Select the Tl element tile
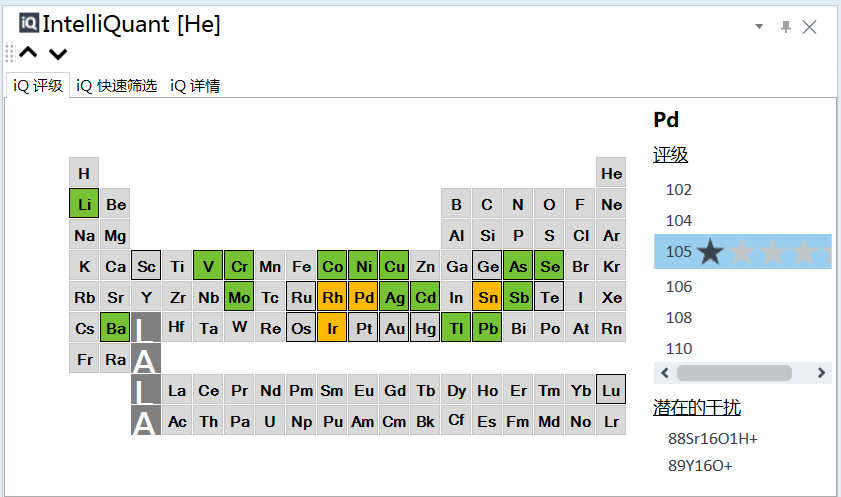This screenshot has height=497, width=841. click(x=456, y=328)
